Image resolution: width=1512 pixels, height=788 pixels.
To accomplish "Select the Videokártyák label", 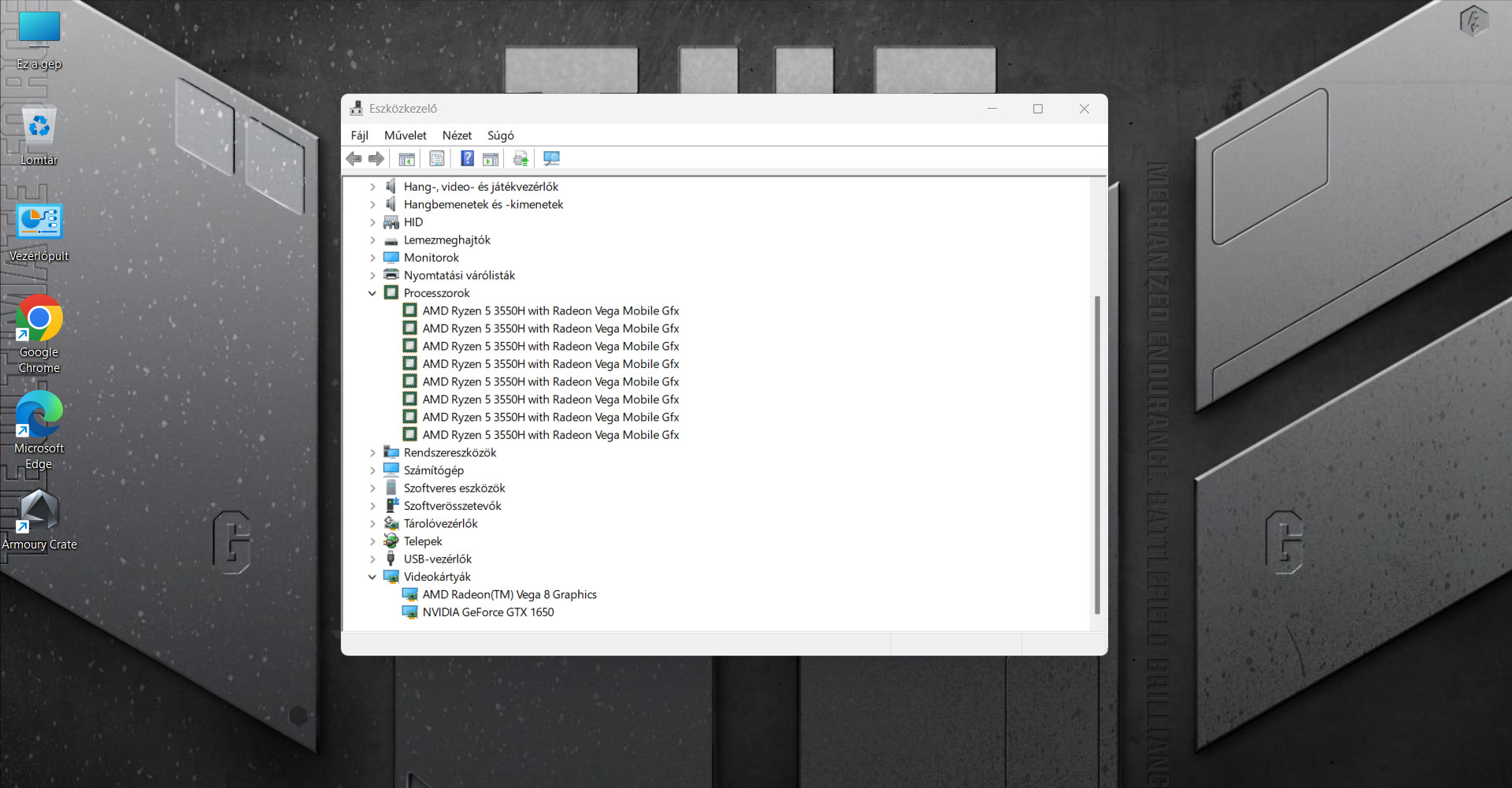I will click(x=437, y=577).
